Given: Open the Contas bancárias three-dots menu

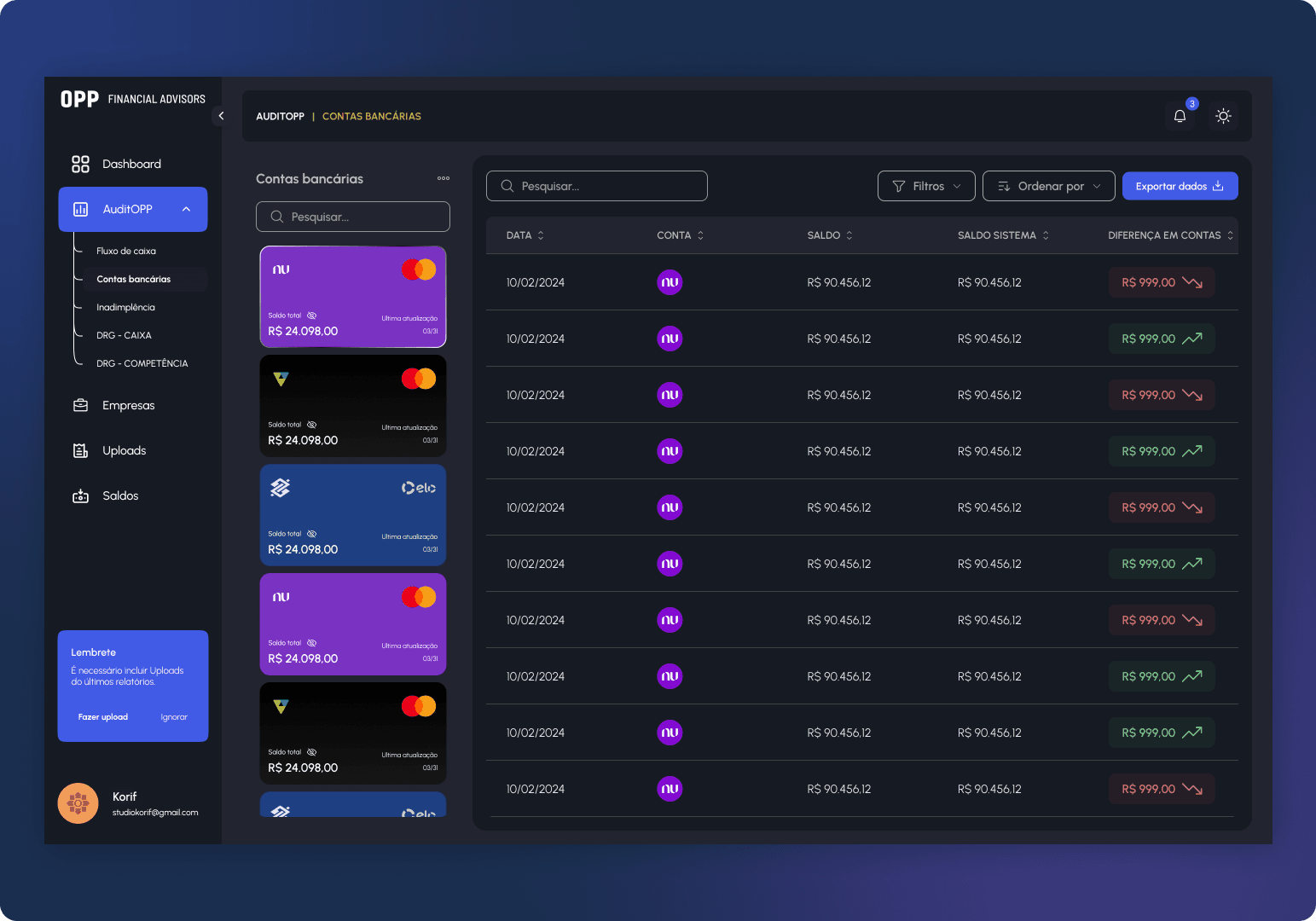Looking at the screenshot, I should [x=443, y=178].
